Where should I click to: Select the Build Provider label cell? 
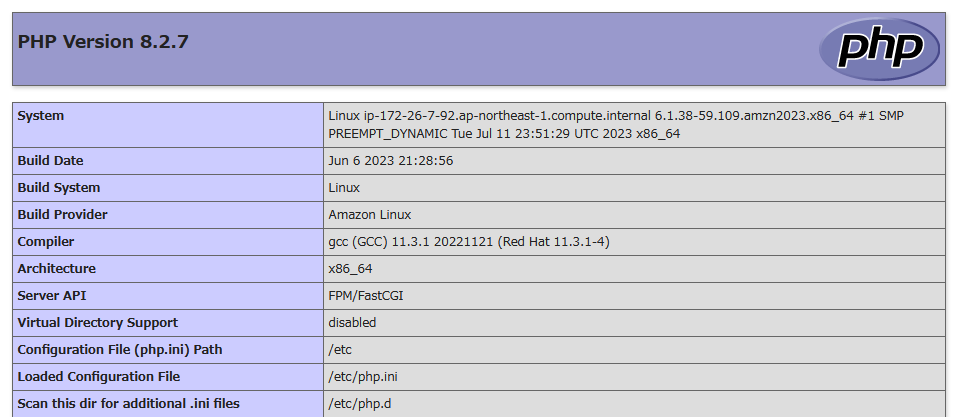(168, 215)
